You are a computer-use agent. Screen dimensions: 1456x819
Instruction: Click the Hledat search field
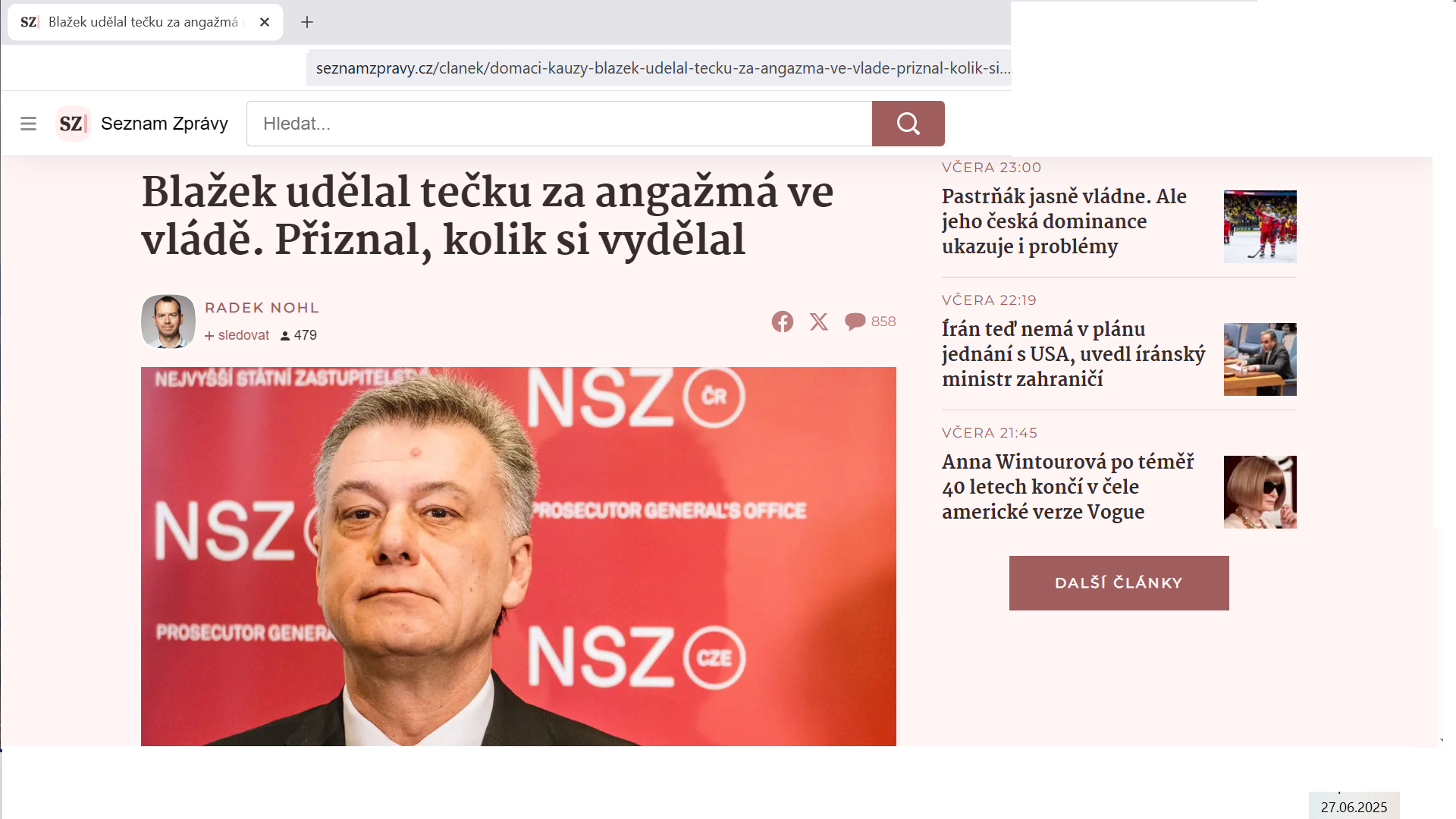click(x=559, y=124)
